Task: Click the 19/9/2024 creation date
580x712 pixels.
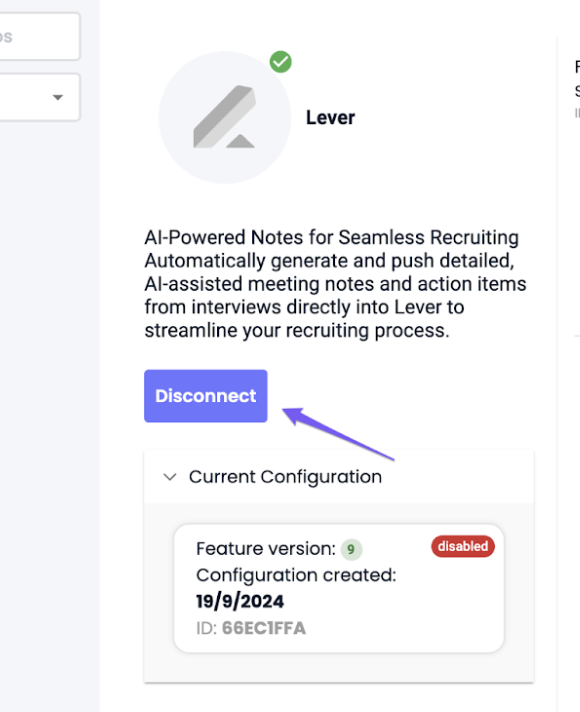Action: pos(240,602)
